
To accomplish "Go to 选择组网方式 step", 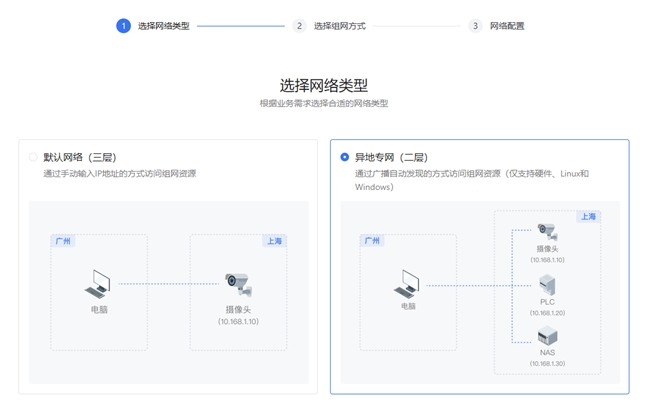I will pyautogui.click(x=339, y=26).
